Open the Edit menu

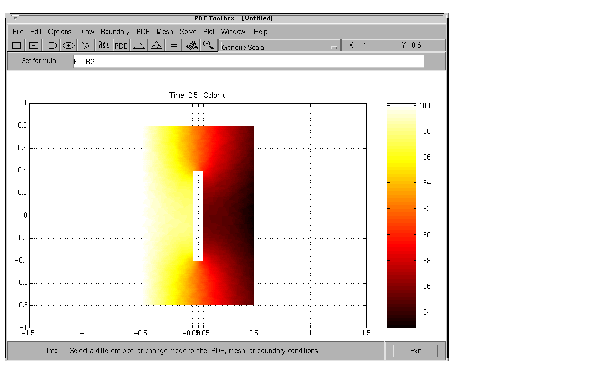pyautogui.click(x=35, y=32)
